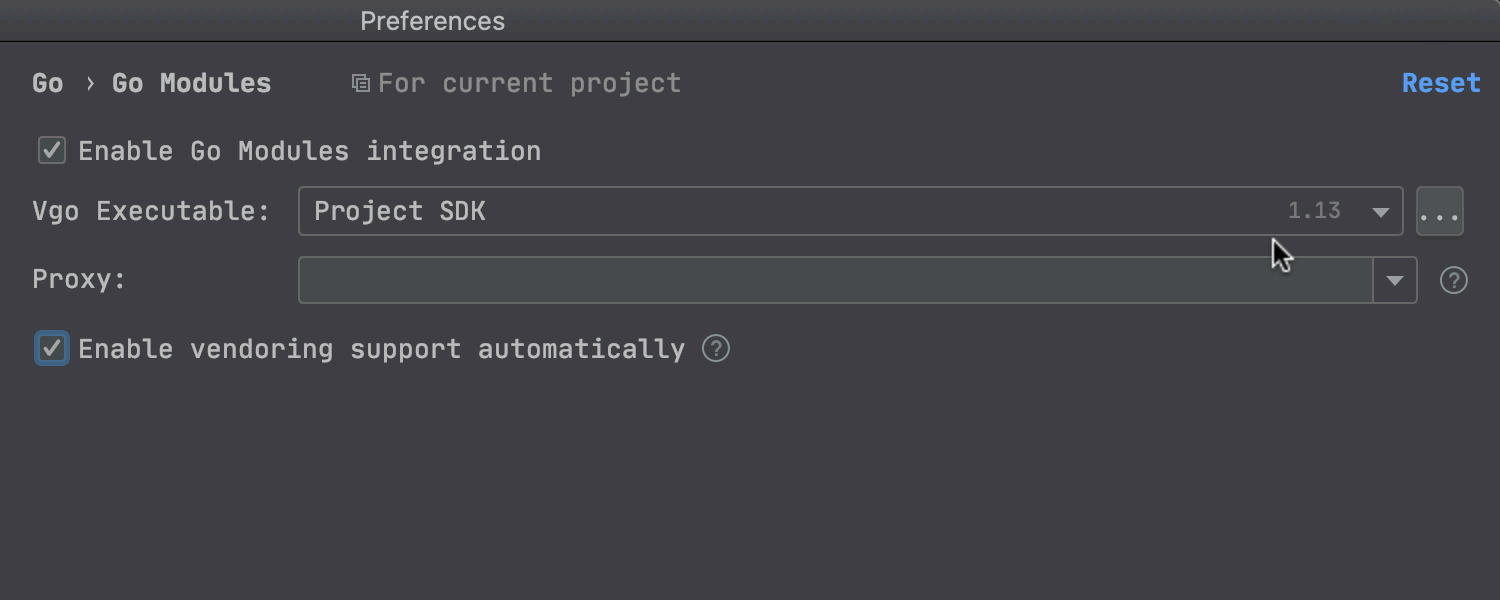The image size is (1500, 600).
Task: Click the help icon next to Proxy field
Action: coord(1453,280)
